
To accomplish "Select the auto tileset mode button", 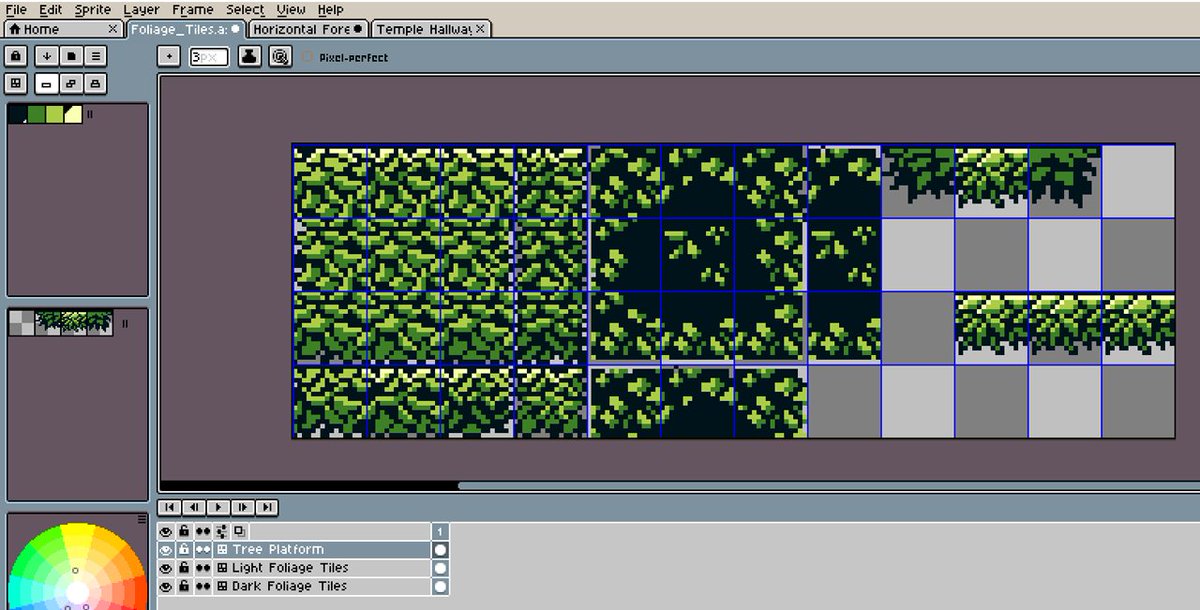I will coord(71,83).
